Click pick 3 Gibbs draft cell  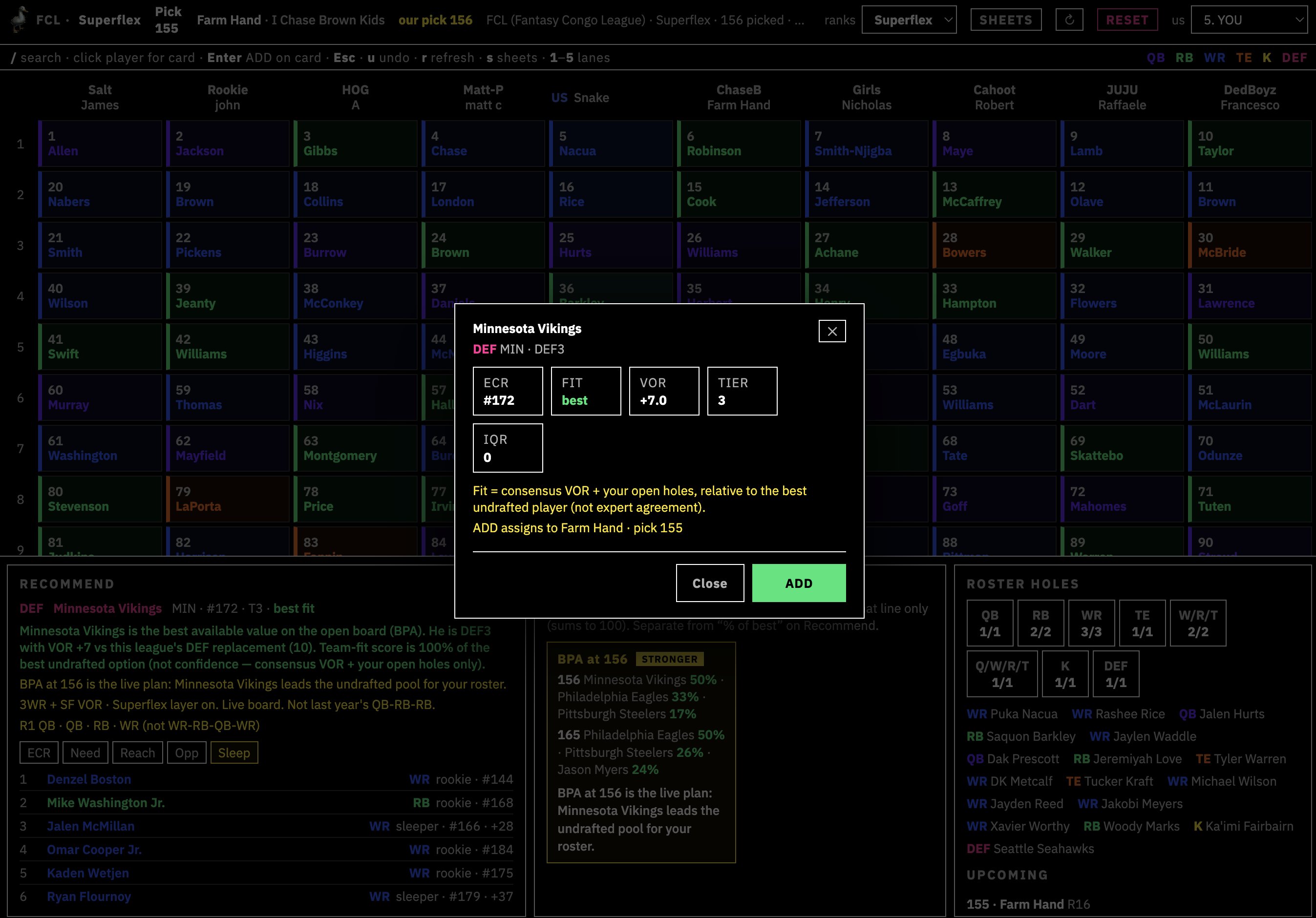click(x=356, y=144)
